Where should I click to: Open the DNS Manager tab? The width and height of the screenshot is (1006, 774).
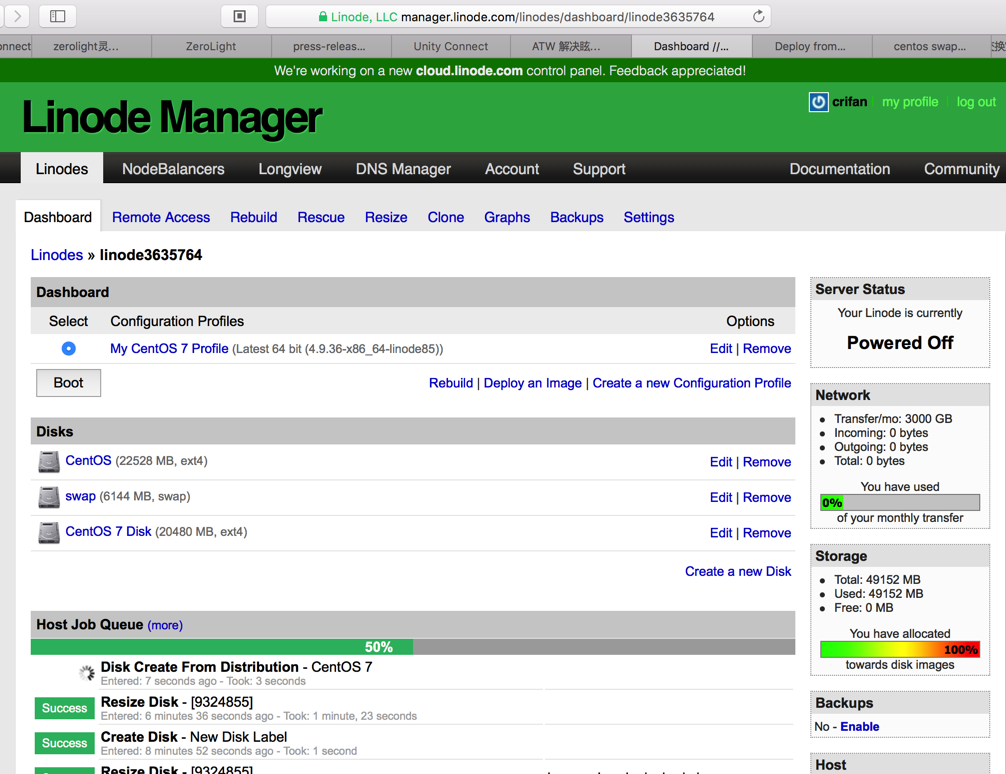(403, 169)
